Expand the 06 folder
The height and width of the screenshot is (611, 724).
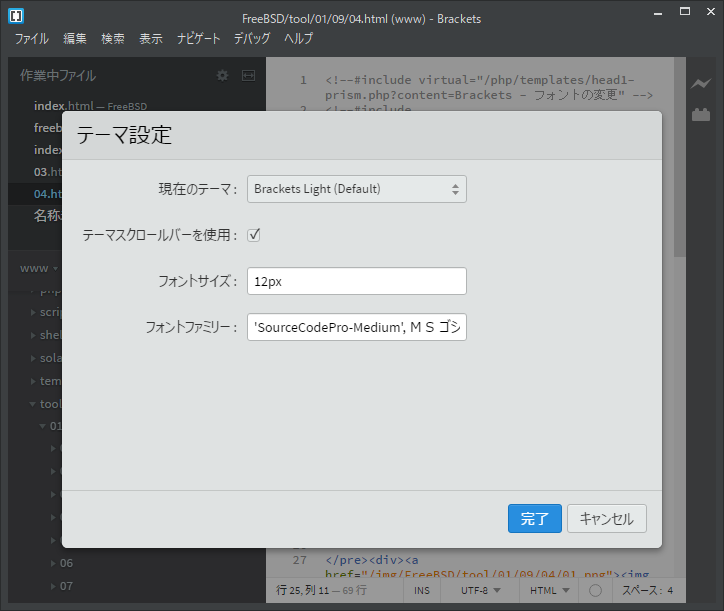(53, 563)
